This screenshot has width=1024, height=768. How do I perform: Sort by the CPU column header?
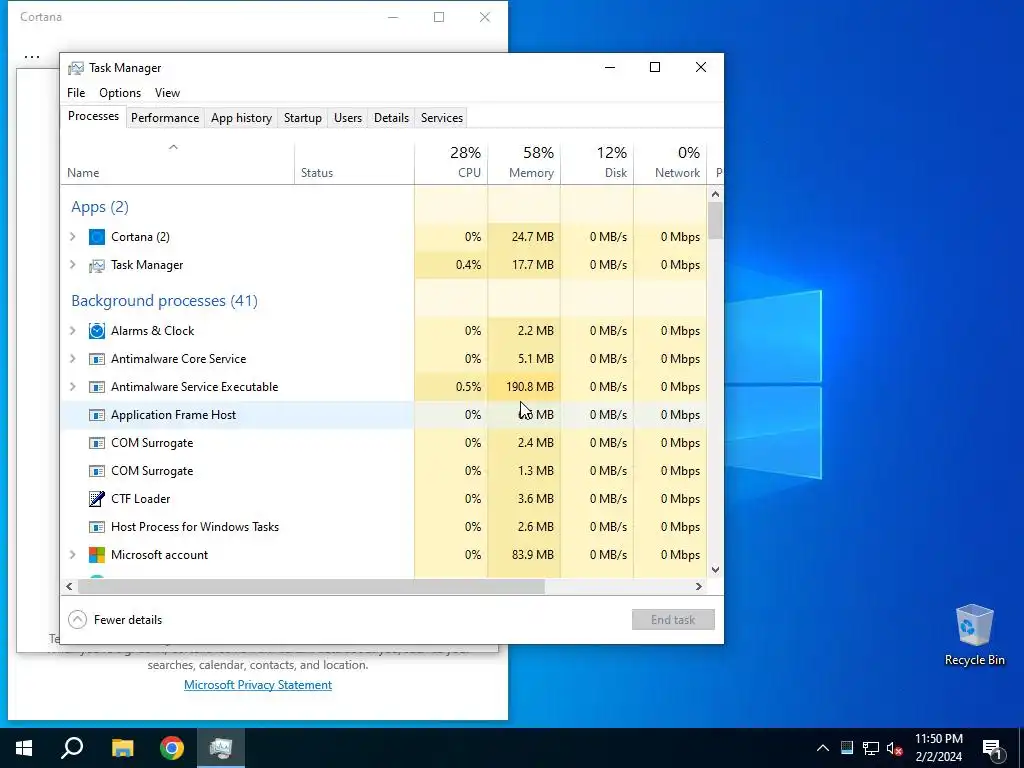point(451,162)
